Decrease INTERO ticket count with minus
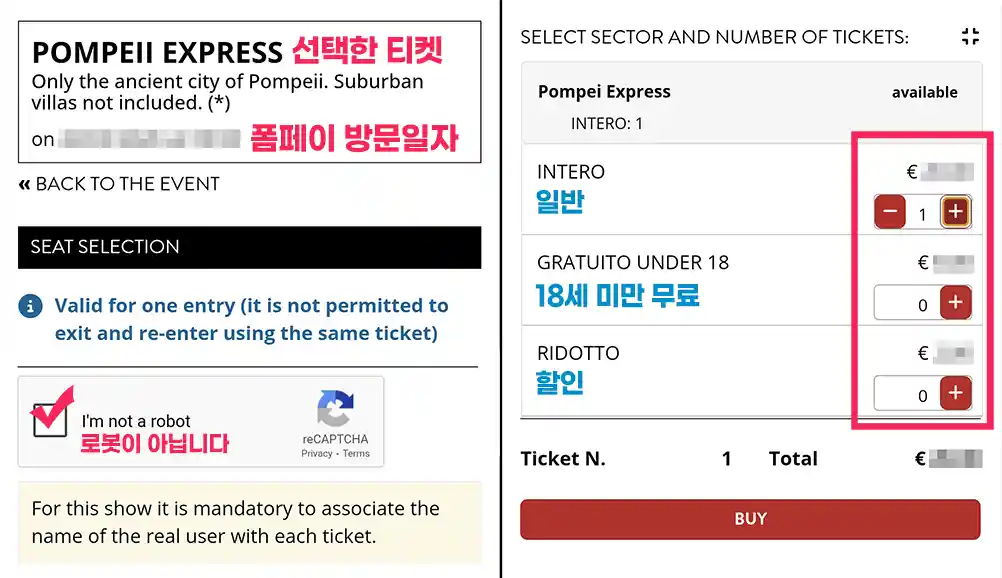This screenshot has height=578, width=1002. pos(890,212)
